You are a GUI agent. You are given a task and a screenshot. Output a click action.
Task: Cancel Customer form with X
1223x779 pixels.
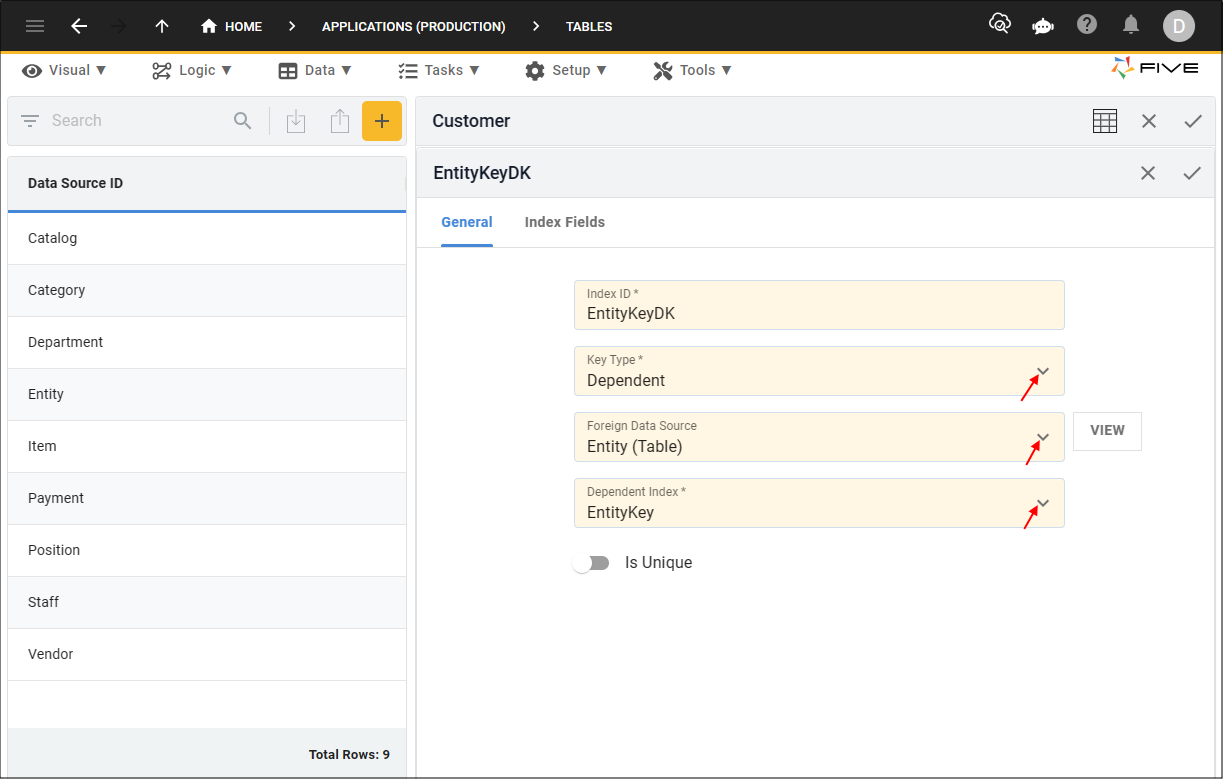click(x=1149, y=121)
